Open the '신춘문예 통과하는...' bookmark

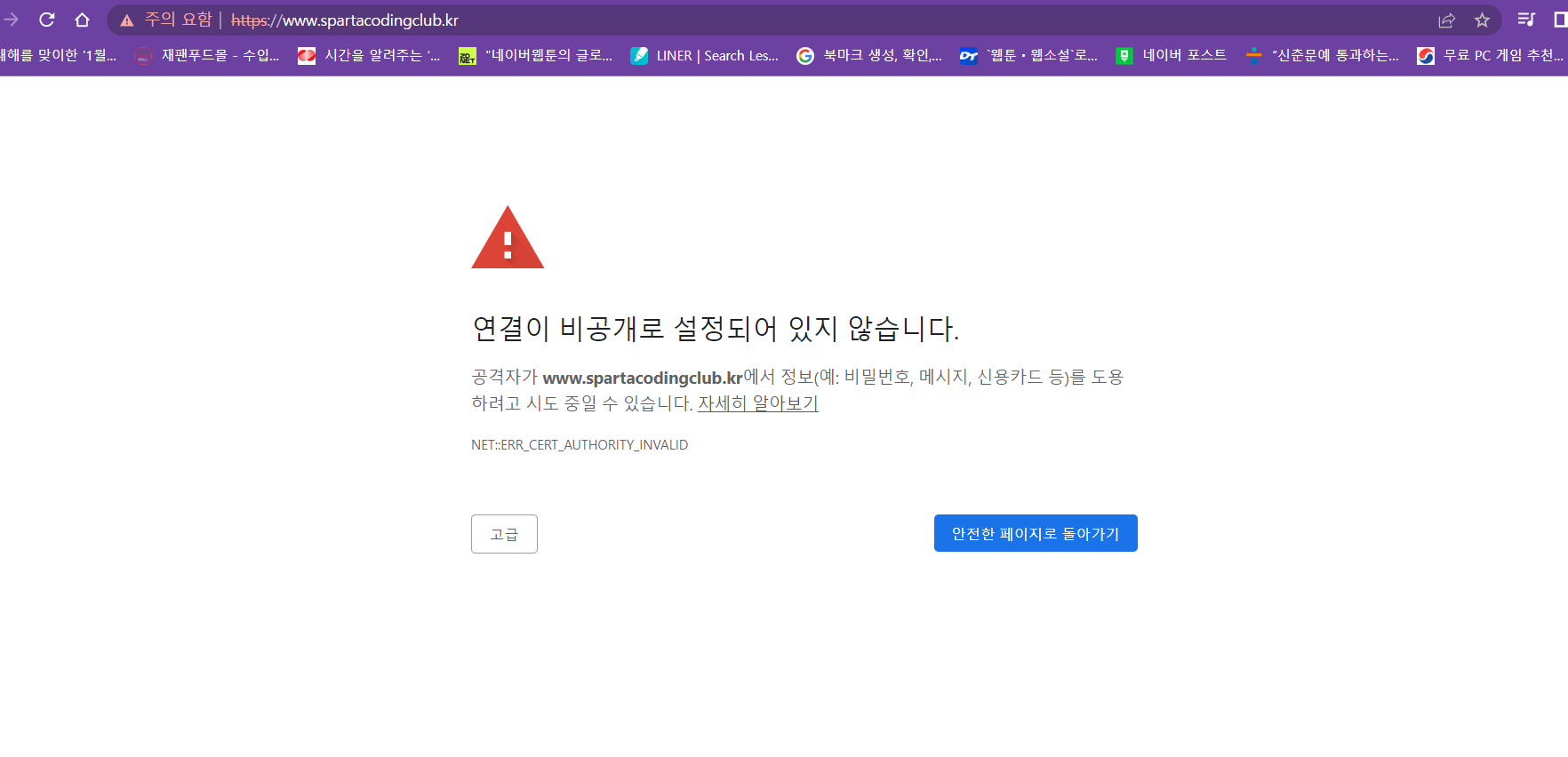point(1322,55)
